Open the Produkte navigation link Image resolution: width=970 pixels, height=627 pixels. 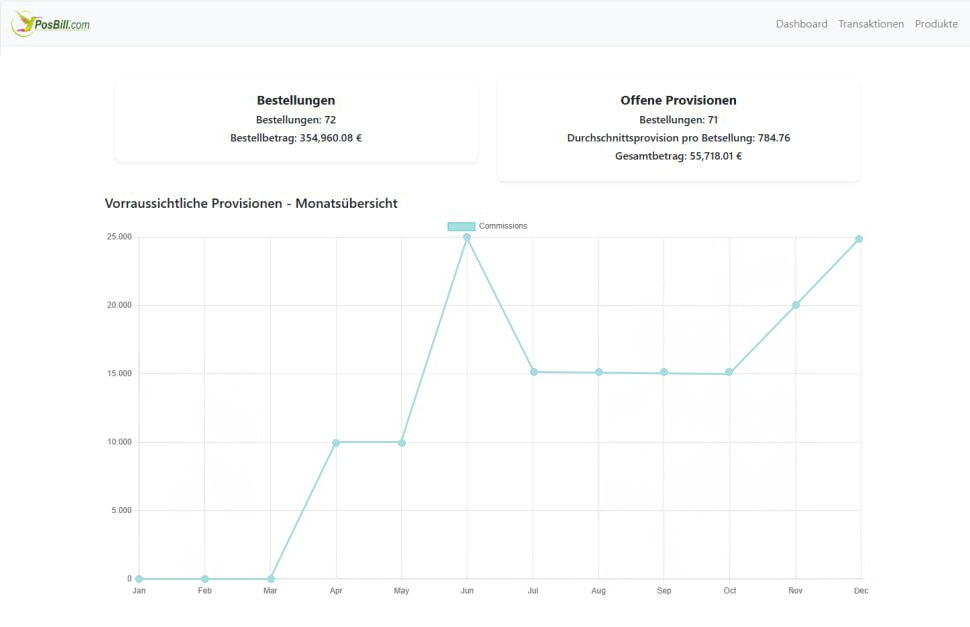(936, 24)
